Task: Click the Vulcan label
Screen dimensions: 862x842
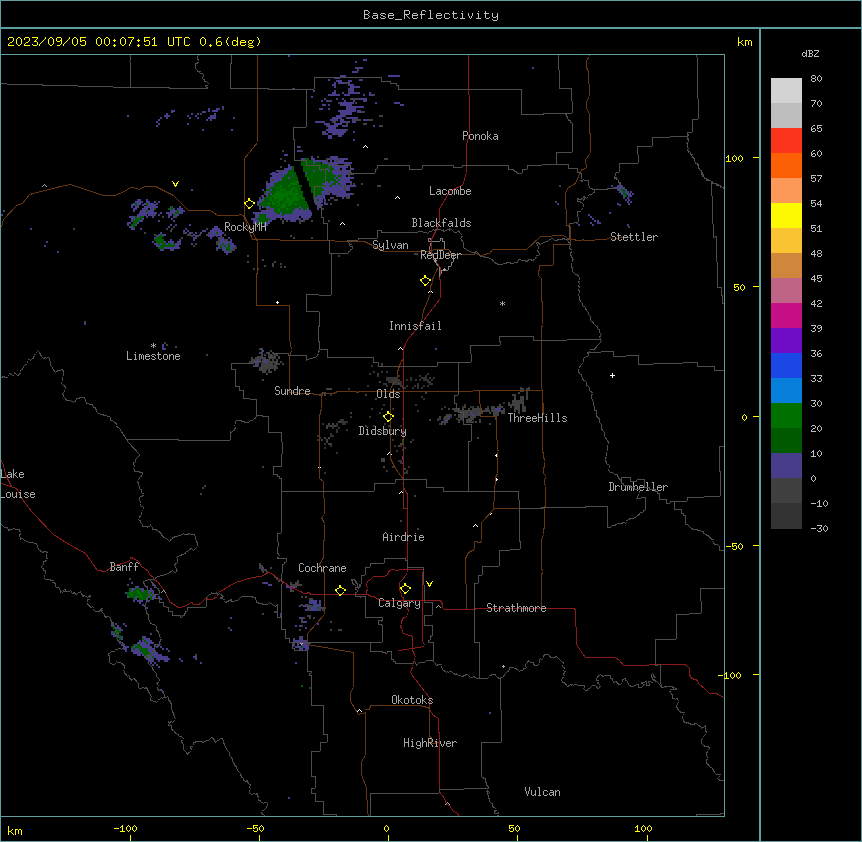Action: [x=543, y=792]
